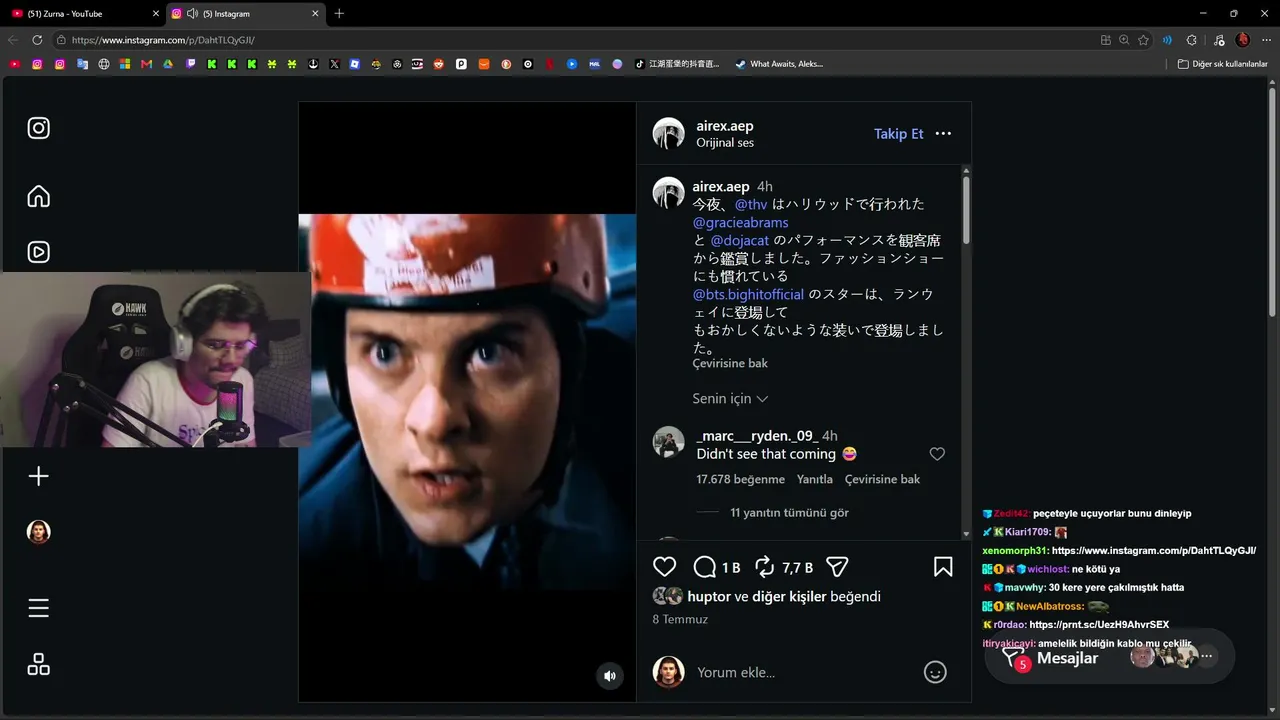The height and width of the screenshot is (720, 1280).
Task: Click the address bar URL field
Action: (x=570, y=40)
